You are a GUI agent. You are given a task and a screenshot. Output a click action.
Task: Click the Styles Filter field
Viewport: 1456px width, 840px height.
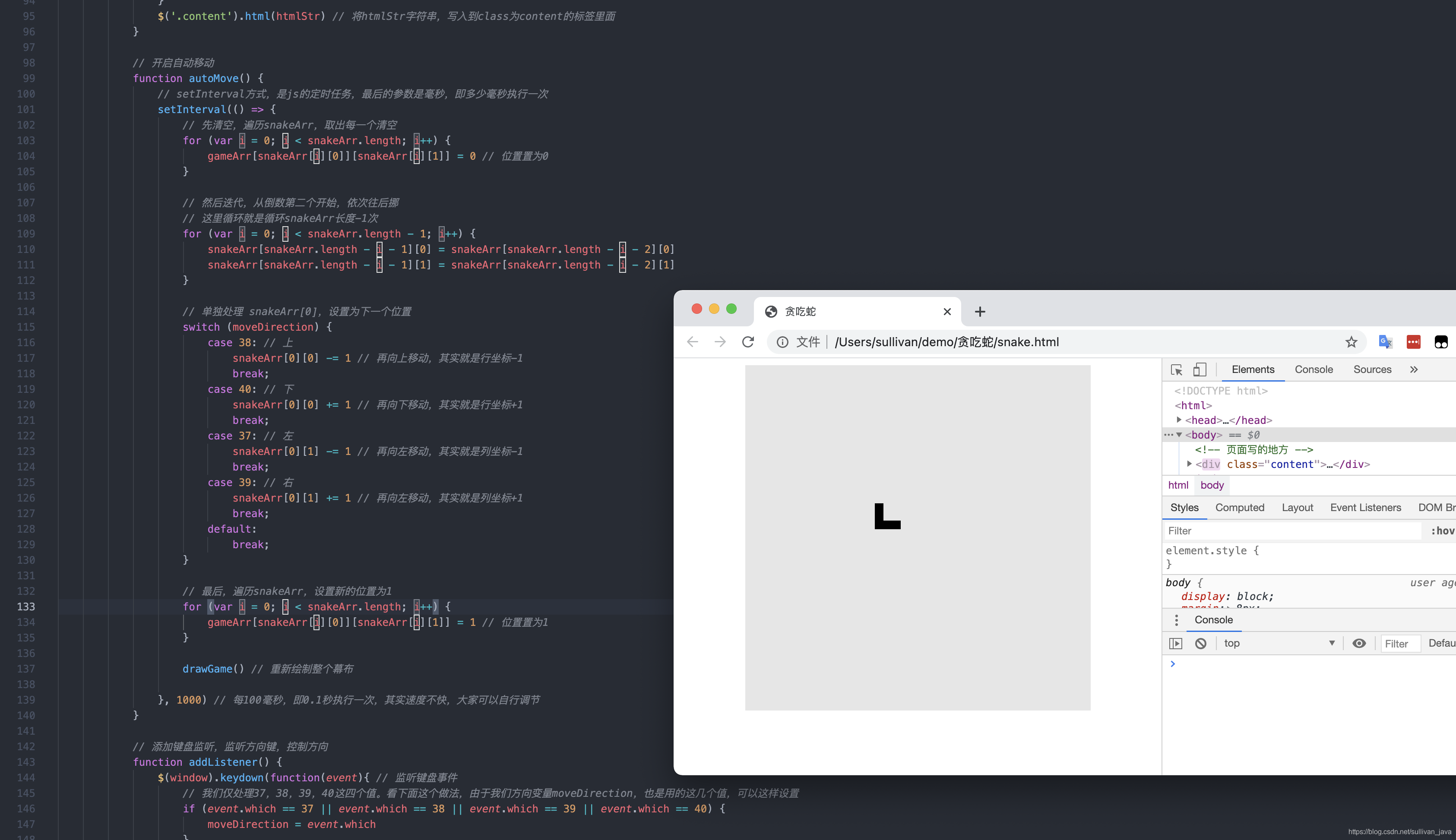1292,531
